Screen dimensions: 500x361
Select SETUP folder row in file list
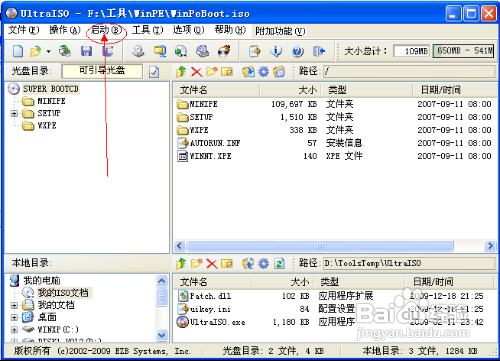click(x=335, y=117)
